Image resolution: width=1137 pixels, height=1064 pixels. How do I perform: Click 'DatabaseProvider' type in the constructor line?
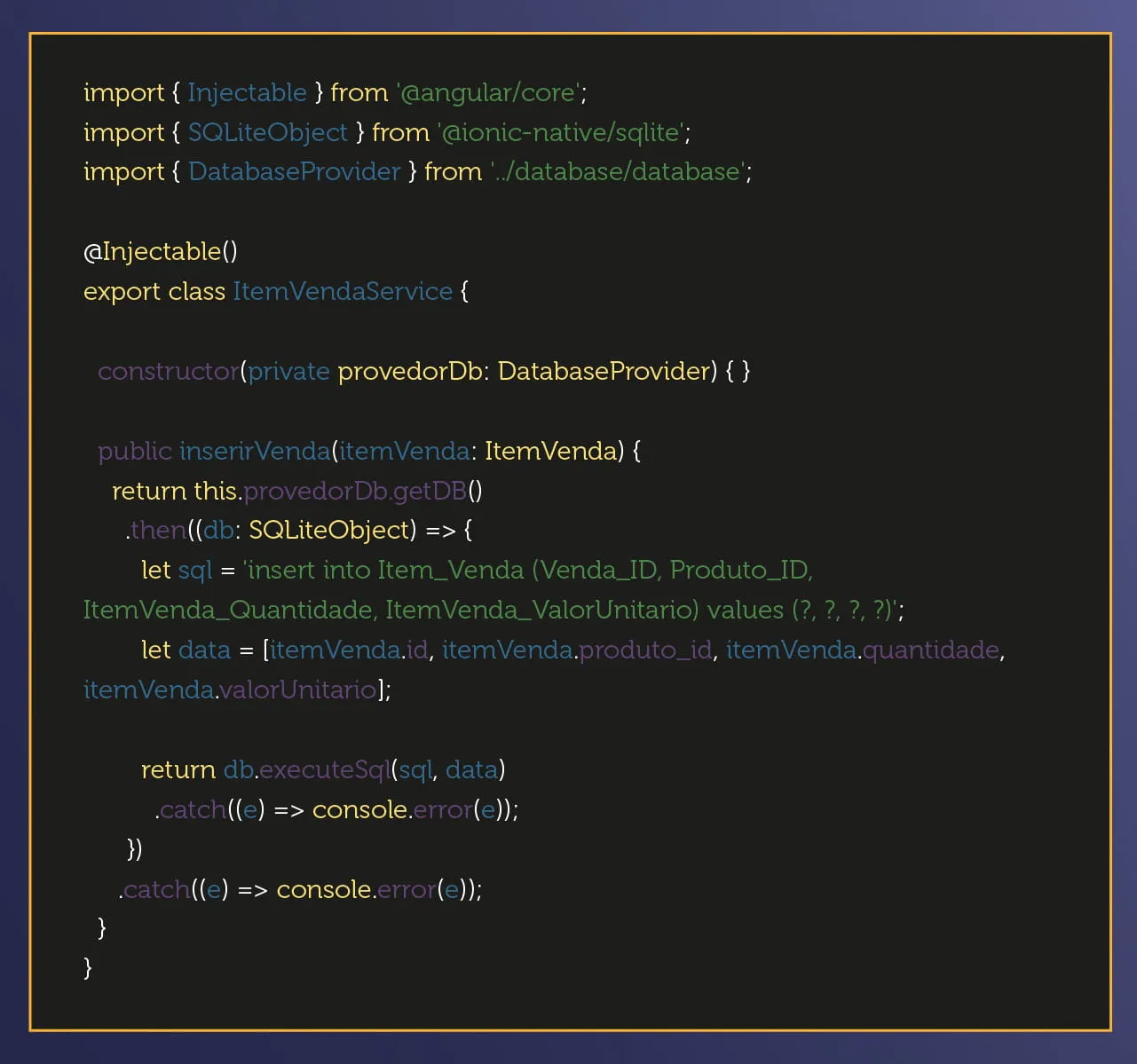[604, 371]
